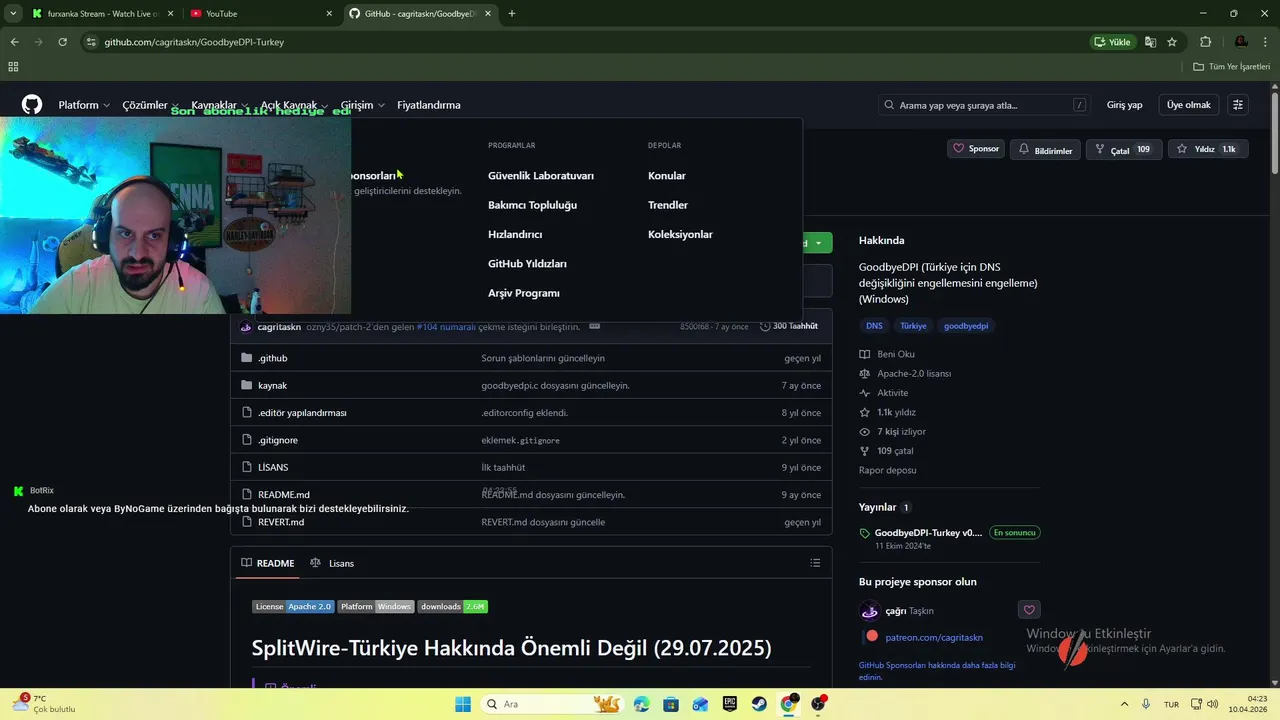The width and height of the screenshot is (1280, 720).
Task: Open the weather widget showing 7°C
Action: (x=45, y=704)
